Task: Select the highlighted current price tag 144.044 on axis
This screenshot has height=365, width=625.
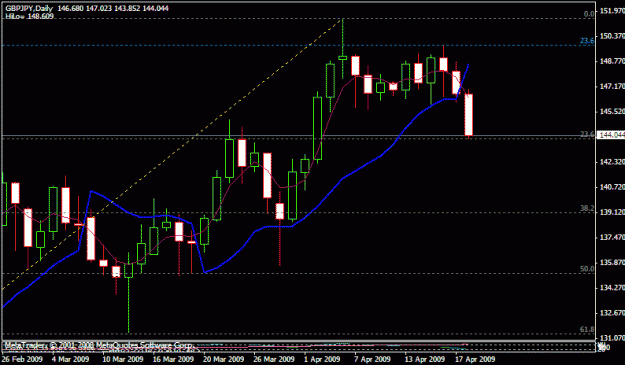Action: (612, 135)
